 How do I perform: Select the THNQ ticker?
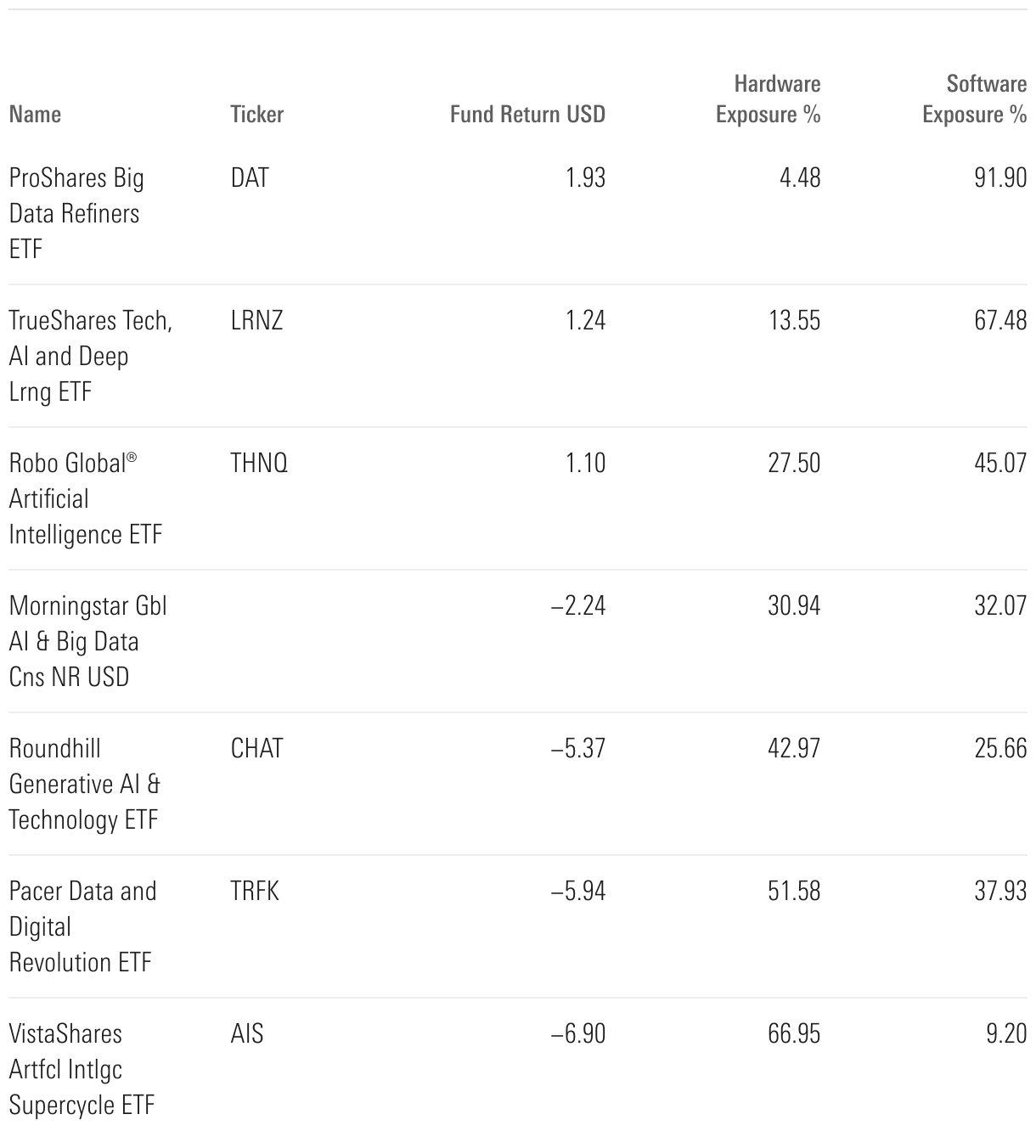[259, 463]
